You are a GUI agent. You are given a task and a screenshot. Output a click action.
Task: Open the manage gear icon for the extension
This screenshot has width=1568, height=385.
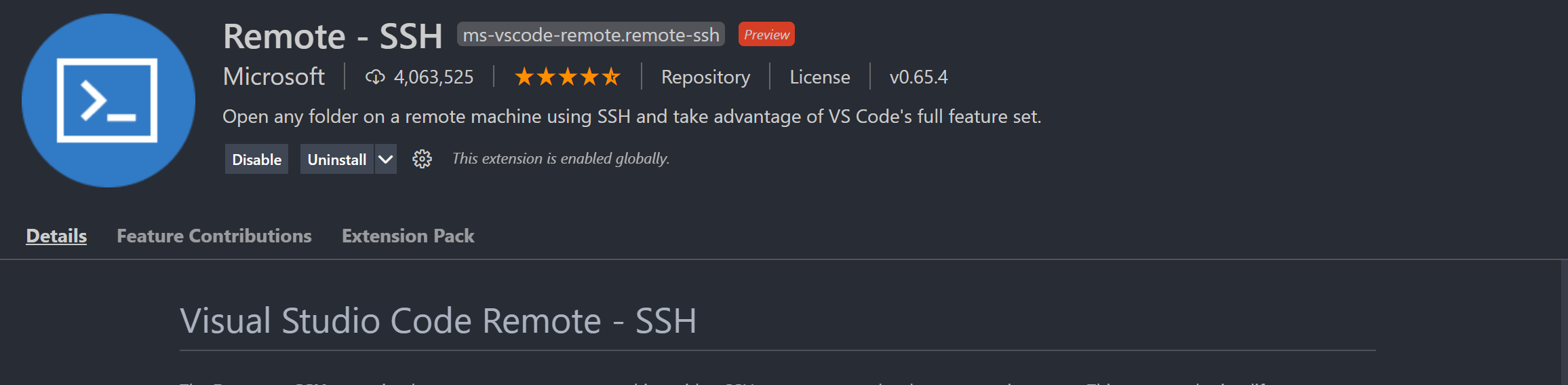click(x=422, y=159)
